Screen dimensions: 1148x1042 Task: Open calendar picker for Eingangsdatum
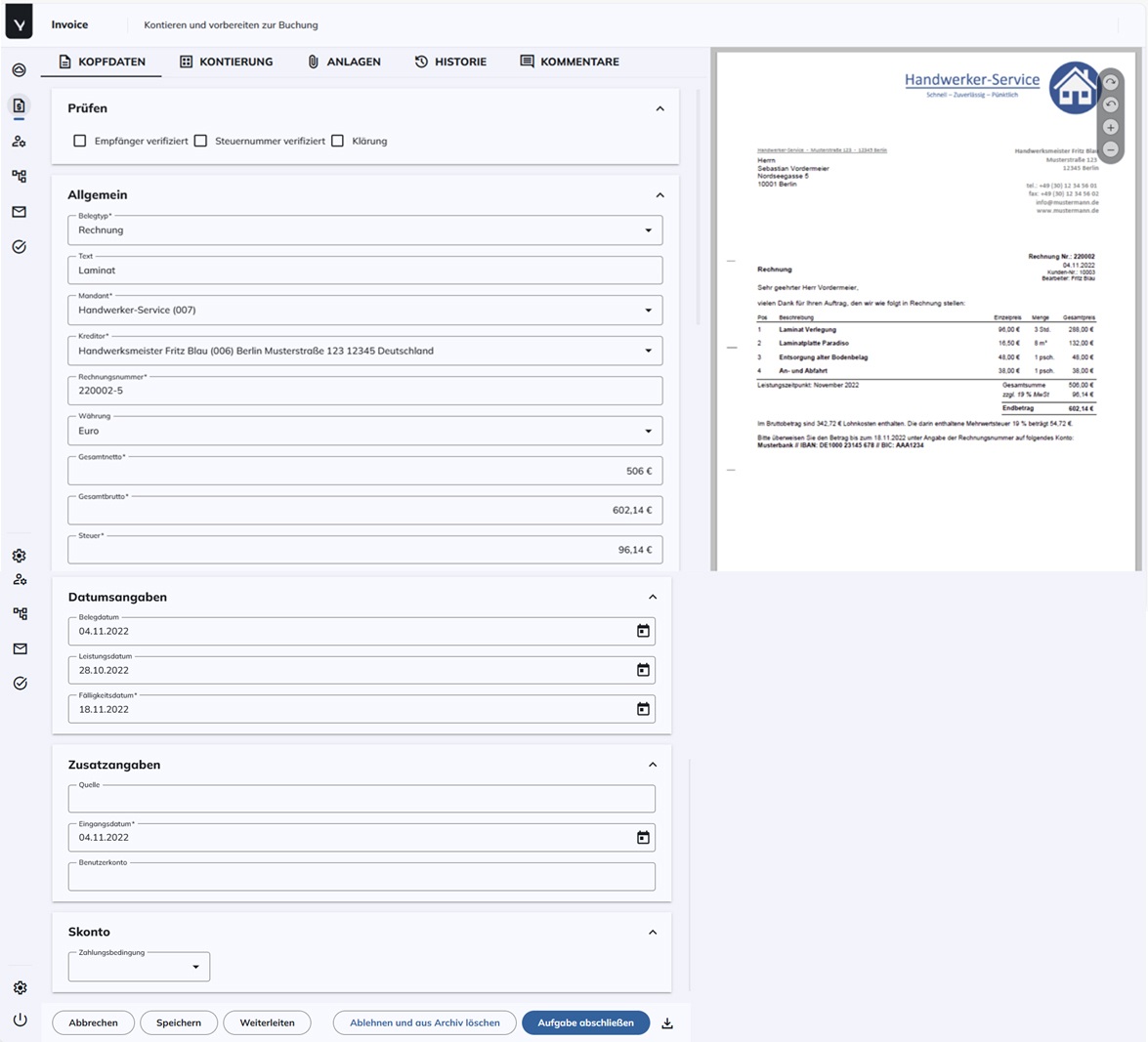tap(643, 837)
